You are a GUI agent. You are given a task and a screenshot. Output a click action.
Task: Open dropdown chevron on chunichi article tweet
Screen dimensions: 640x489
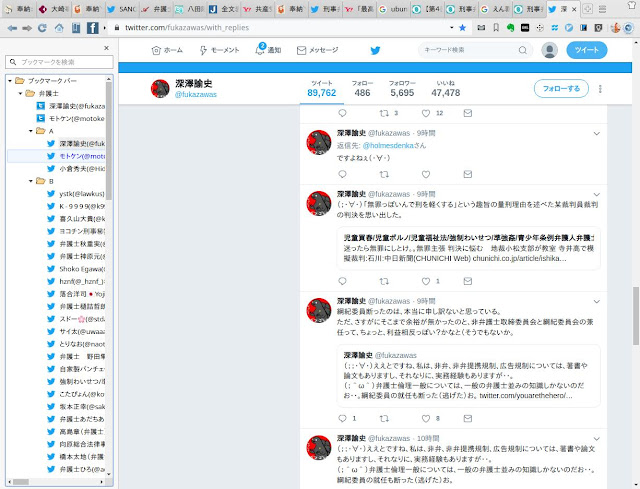click(x=597, y=195)
